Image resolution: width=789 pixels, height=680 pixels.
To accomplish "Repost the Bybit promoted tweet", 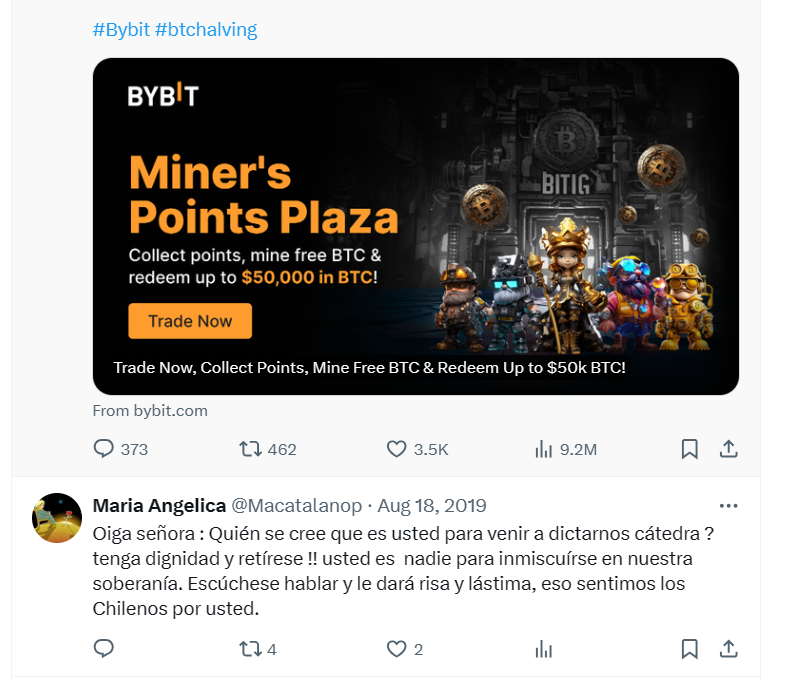I will 250,448.
